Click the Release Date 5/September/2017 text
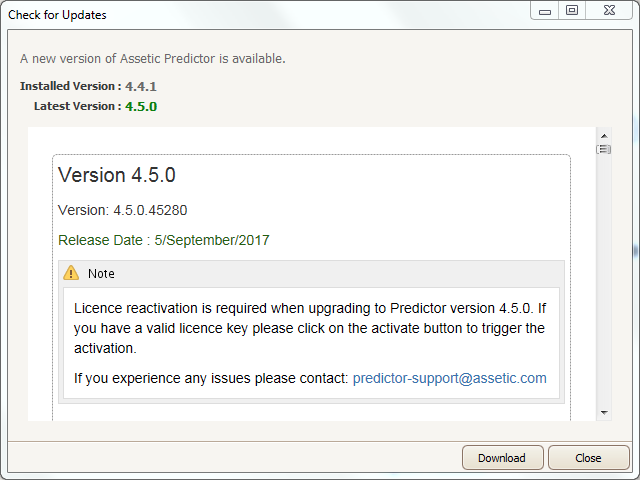This screenshot has width=640, height=480. [164, 240]
